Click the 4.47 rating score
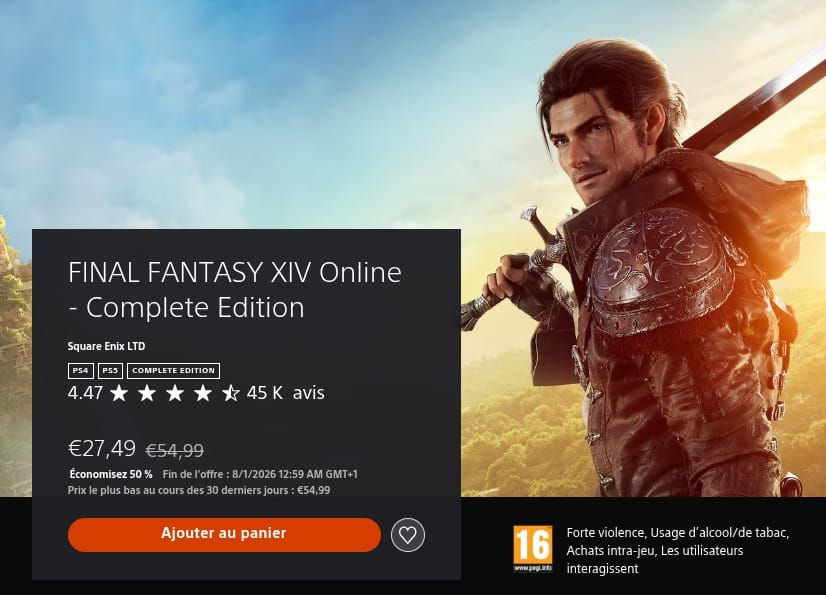This screenshot has height=595, width=826. tap(85, 393)
